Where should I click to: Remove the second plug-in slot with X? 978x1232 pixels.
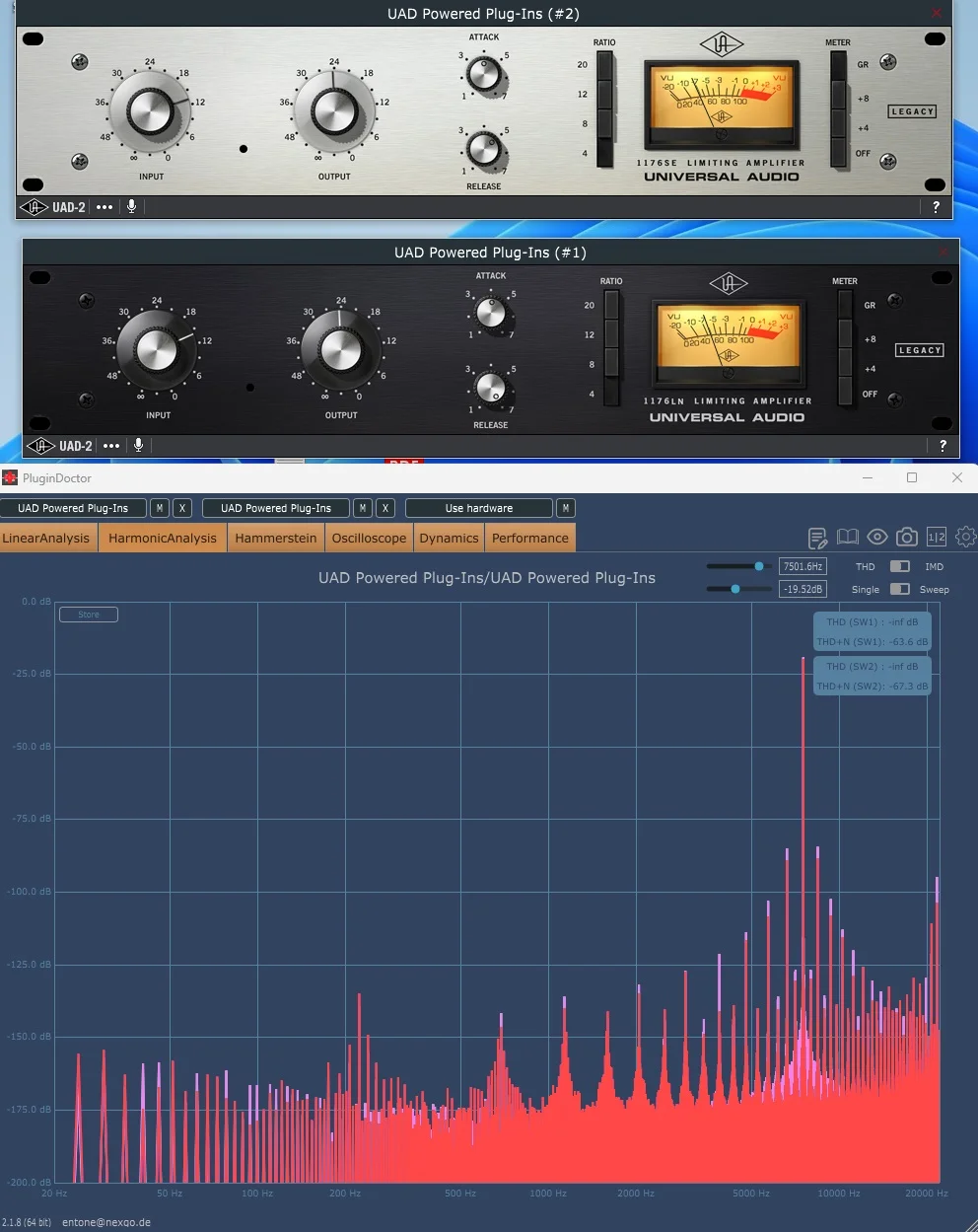(x=385, y=508)
